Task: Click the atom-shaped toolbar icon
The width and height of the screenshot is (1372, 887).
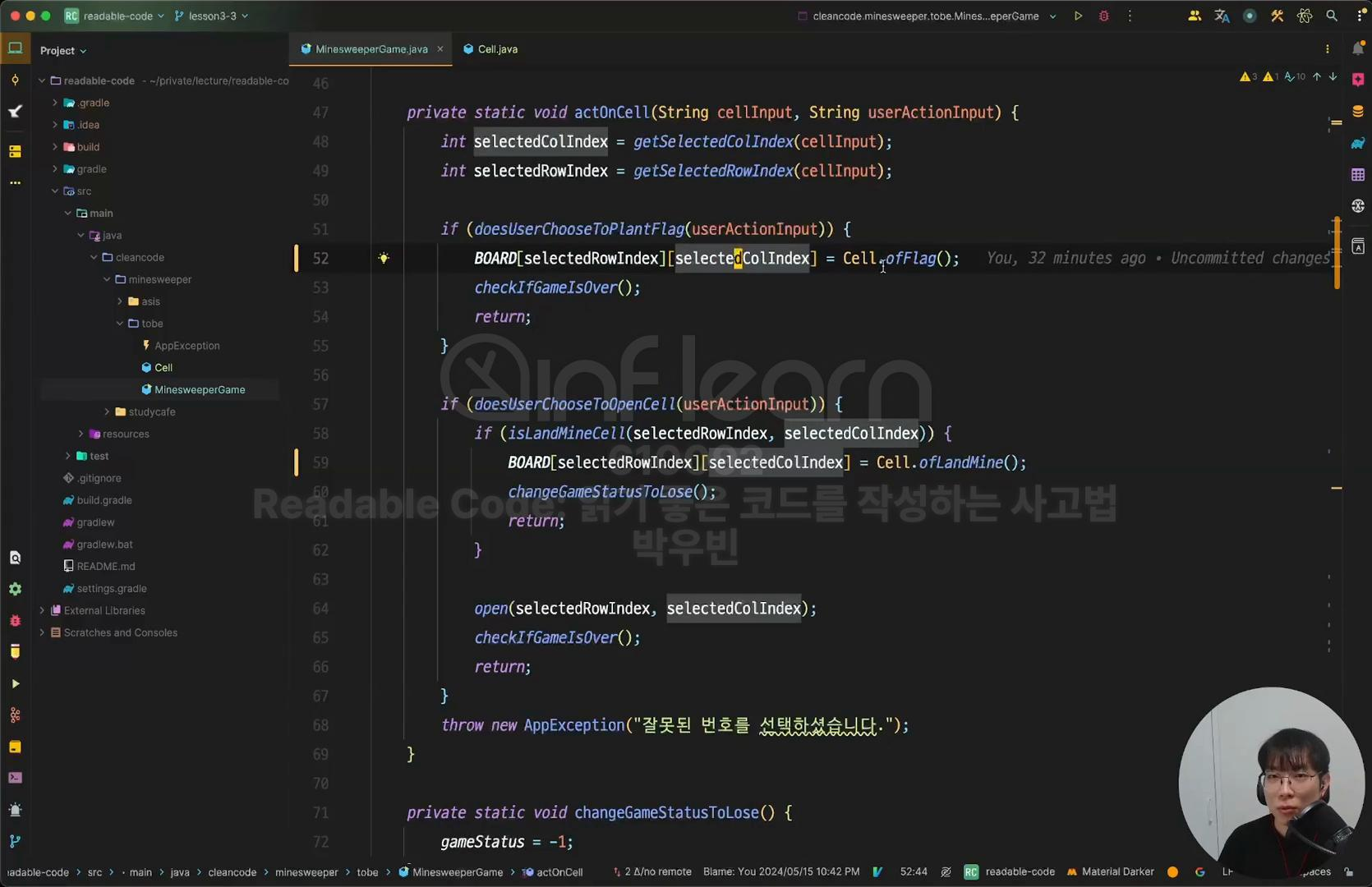Action: [x=1305, y=16]
